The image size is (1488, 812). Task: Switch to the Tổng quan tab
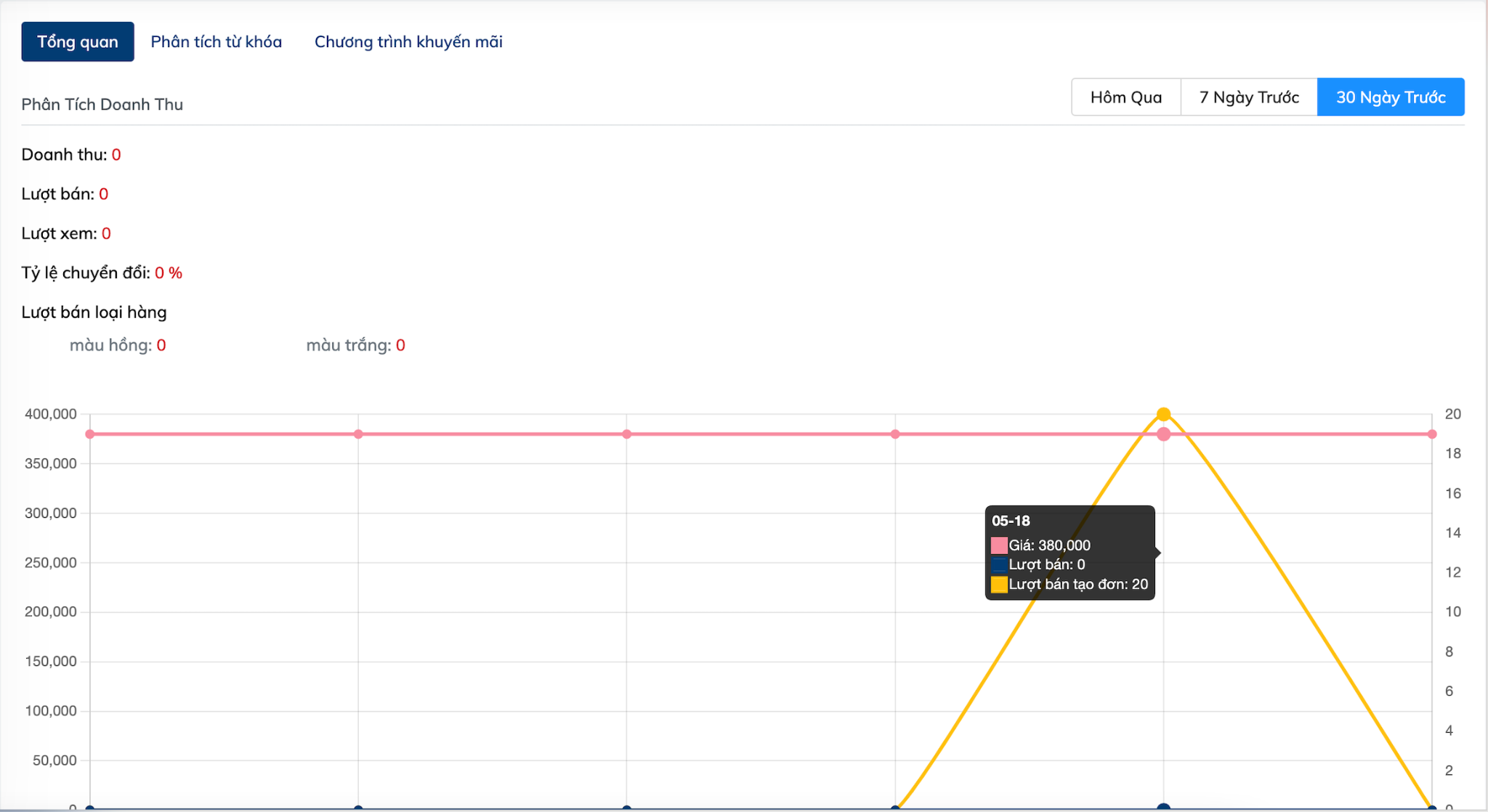pos(77,41)
